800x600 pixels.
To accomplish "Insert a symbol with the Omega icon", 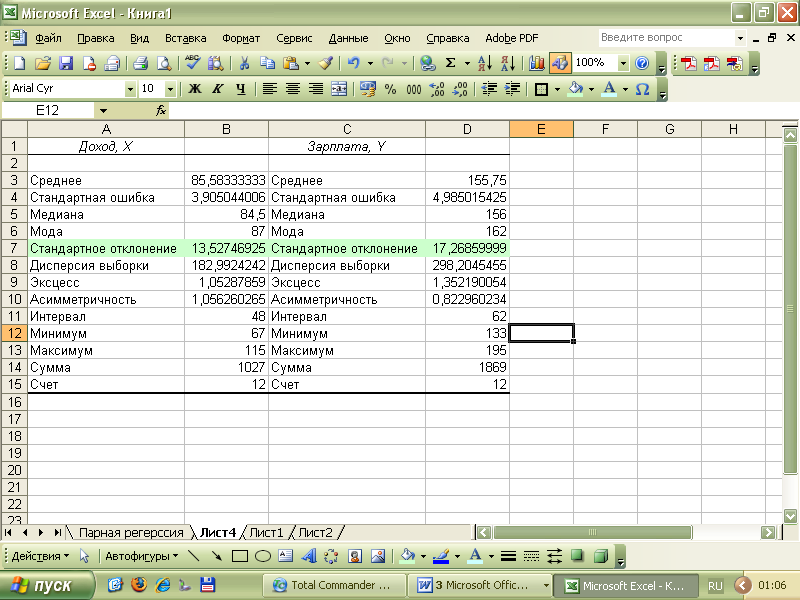I will [642, 89].
